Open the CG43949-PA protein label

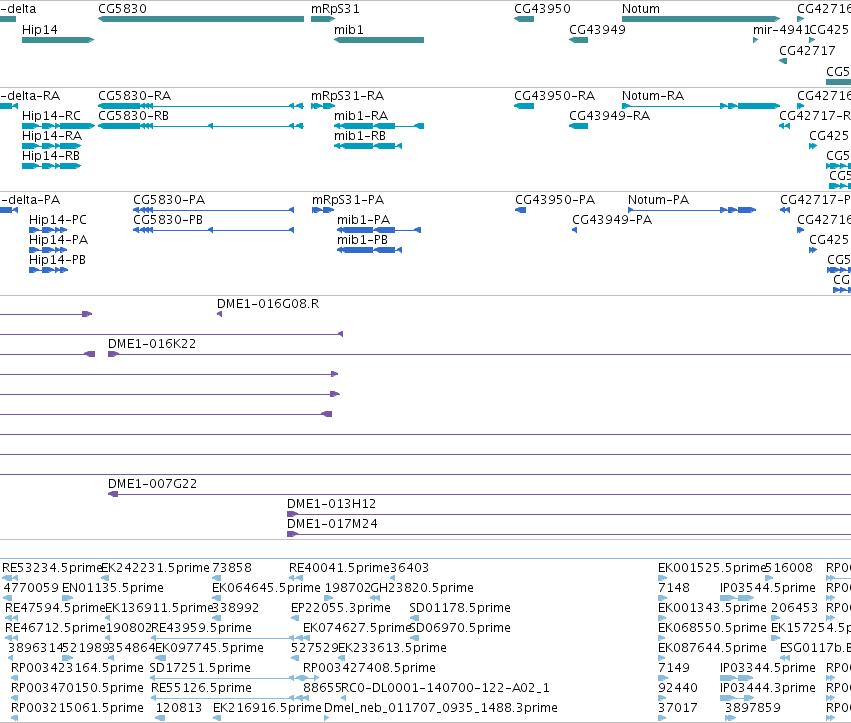[612, 220]
